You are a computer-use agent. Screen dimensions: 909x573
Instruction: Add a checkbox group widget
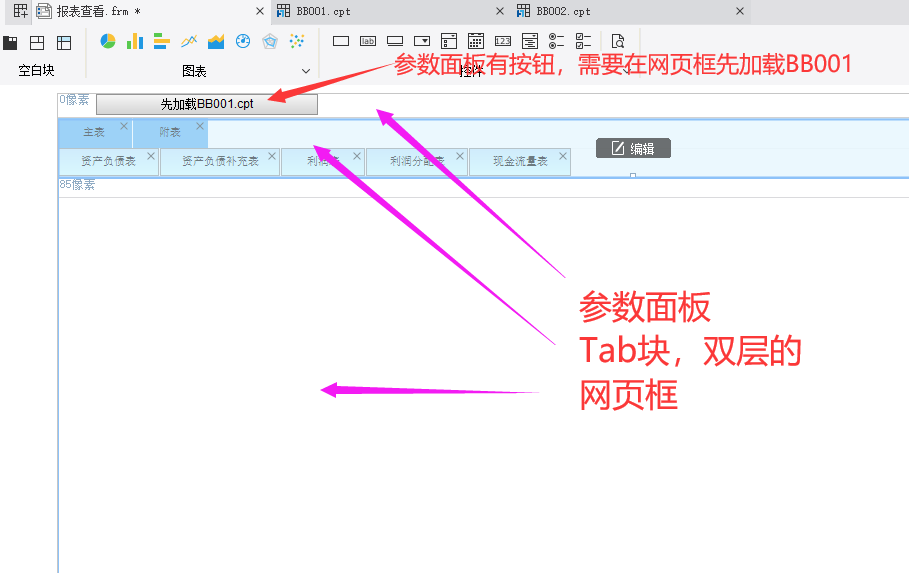(x=584, y=41)
